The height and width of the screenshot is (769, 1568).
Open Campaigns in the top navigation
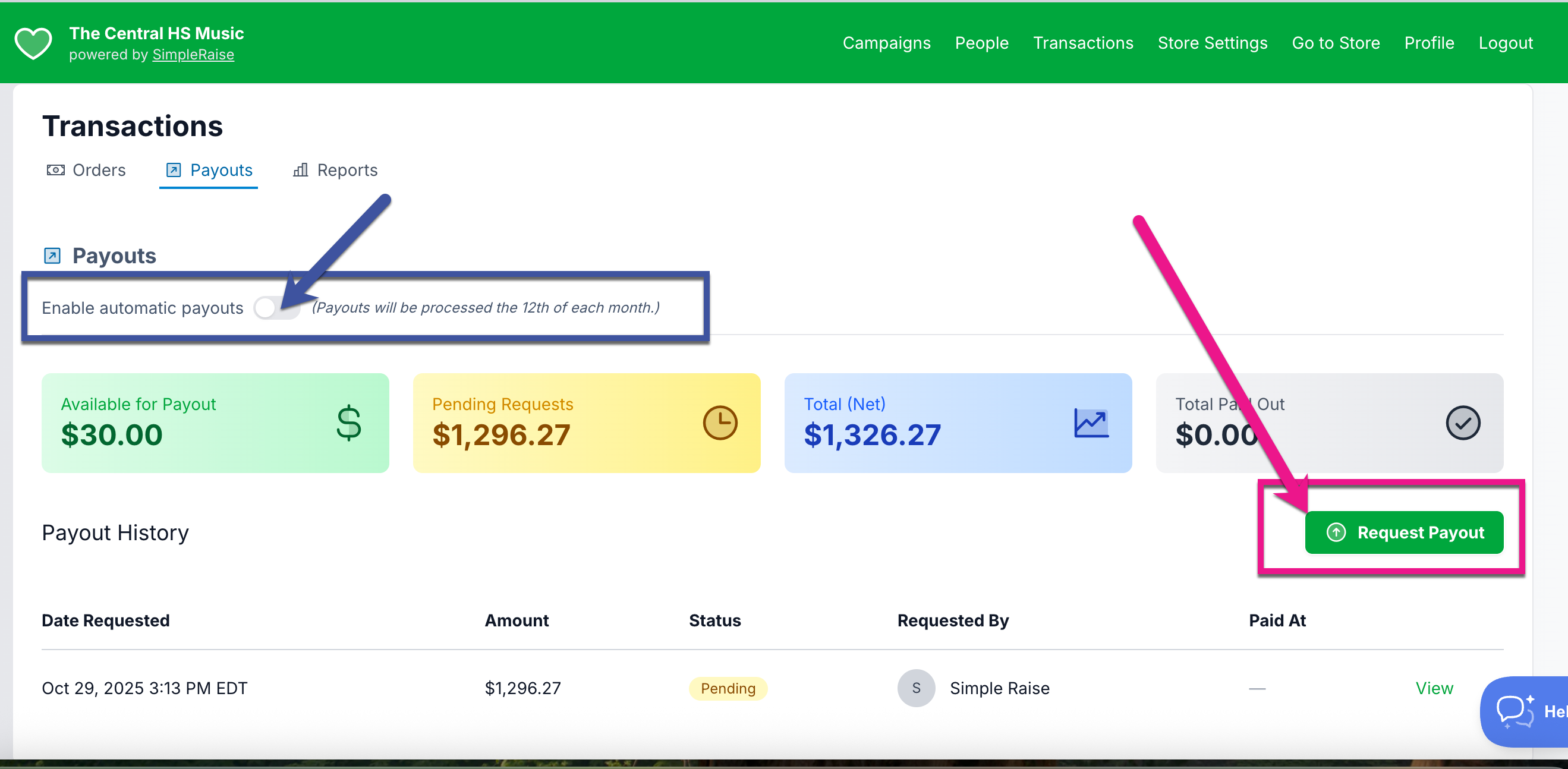[x=886, y=43]
